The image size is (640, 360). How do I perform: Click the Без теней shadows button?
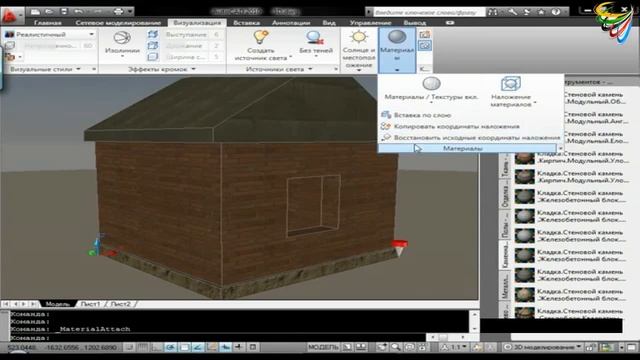pyautogui.click(x=316, y=43)
